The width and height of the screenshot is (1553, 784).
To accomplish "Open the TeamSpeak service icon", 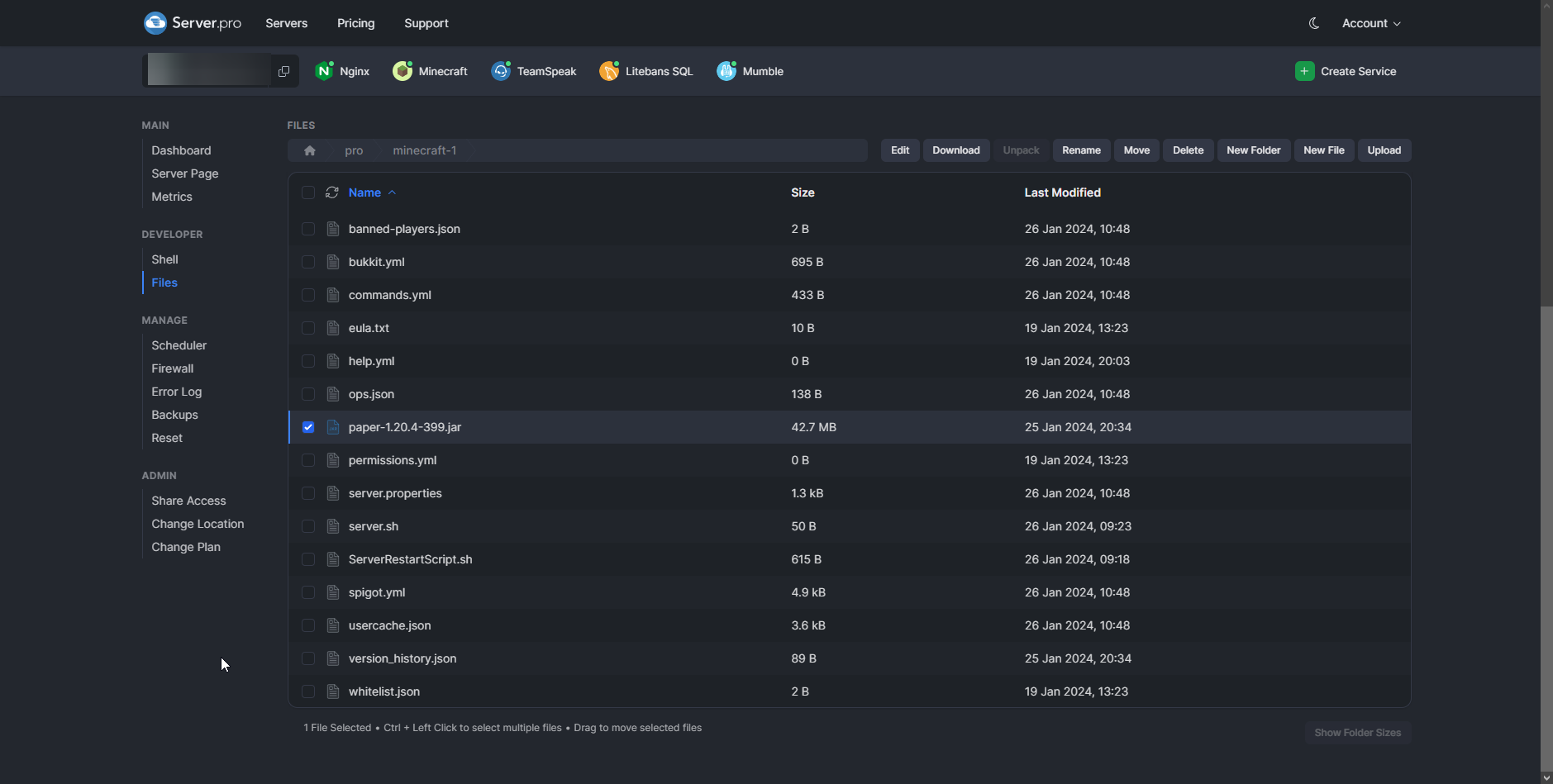I will coord(501,71).
